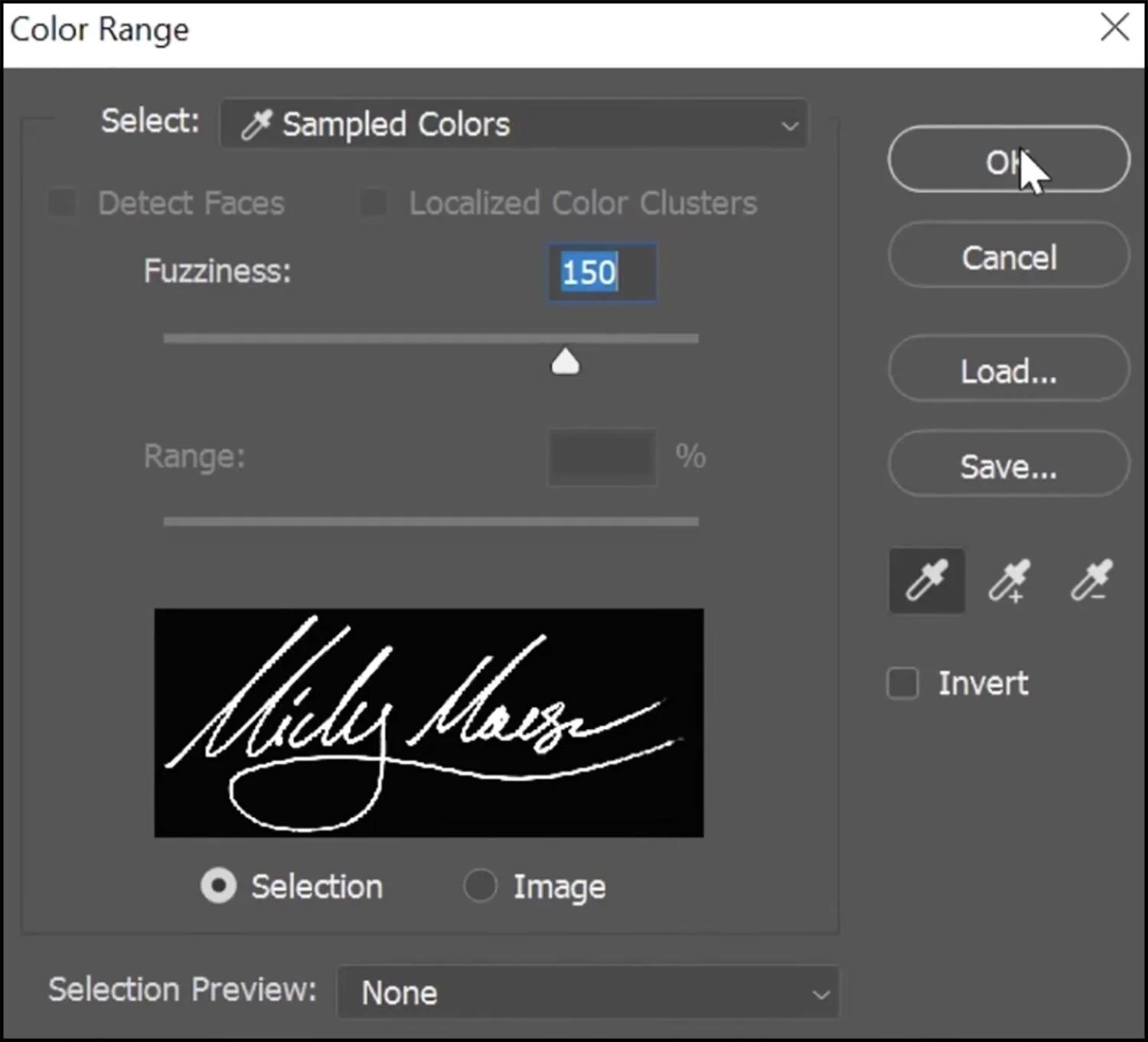Click the signature preview thumbnail
This screenshot has height=1042, width=1148.
point(429,722)
